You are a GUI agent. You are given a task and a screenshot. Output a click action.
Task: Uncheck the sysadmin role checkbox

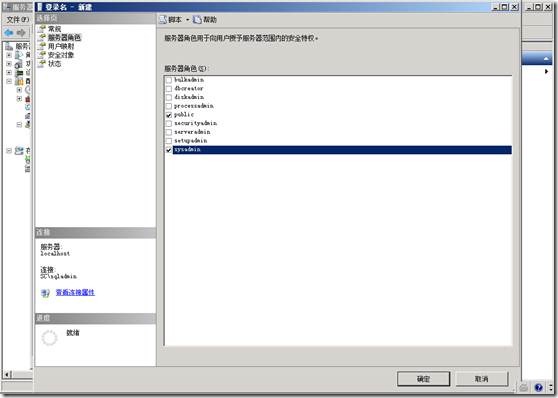169,150
